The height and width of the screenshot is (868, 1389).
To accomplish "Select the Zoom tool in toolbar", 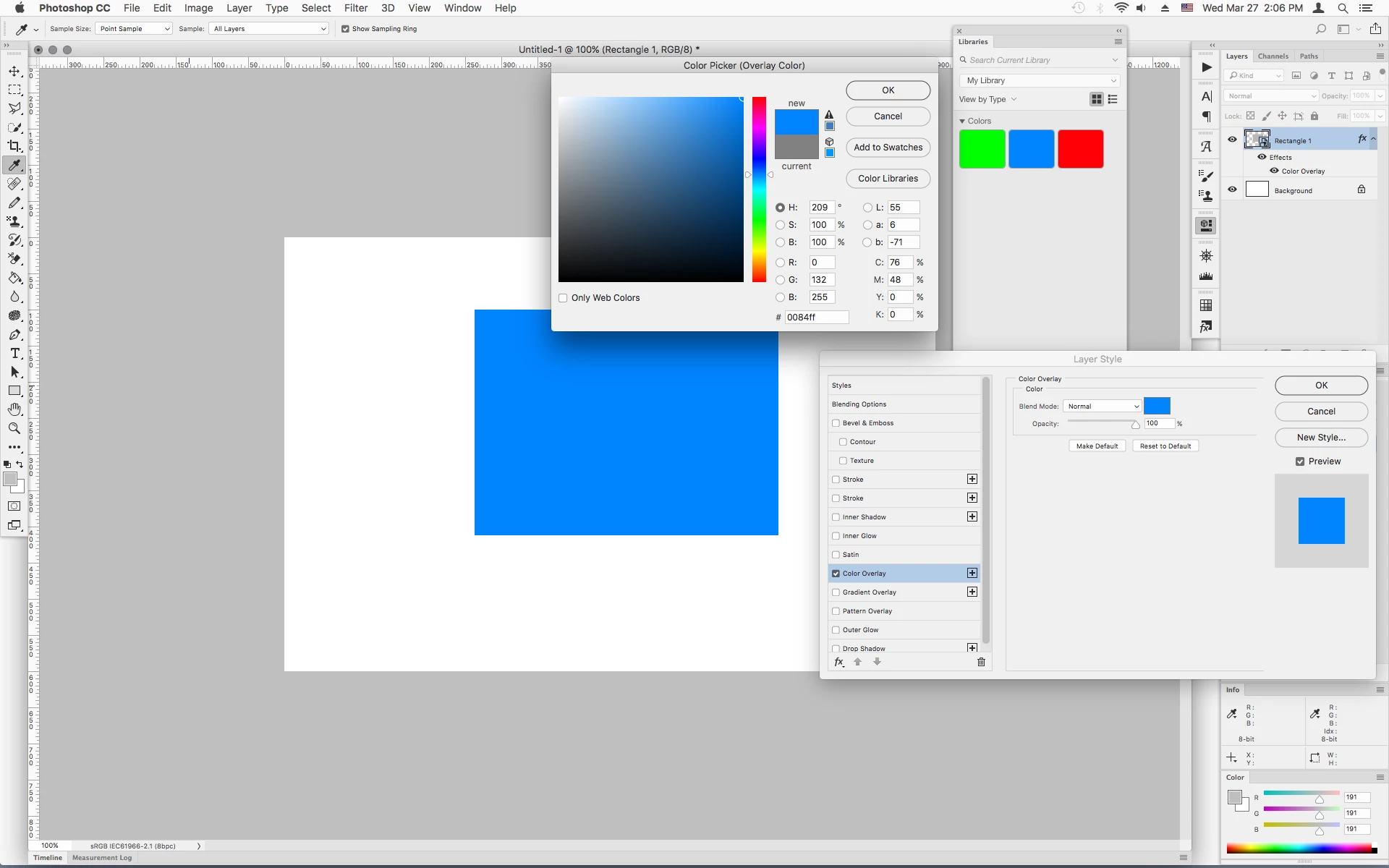I will 14,428.
